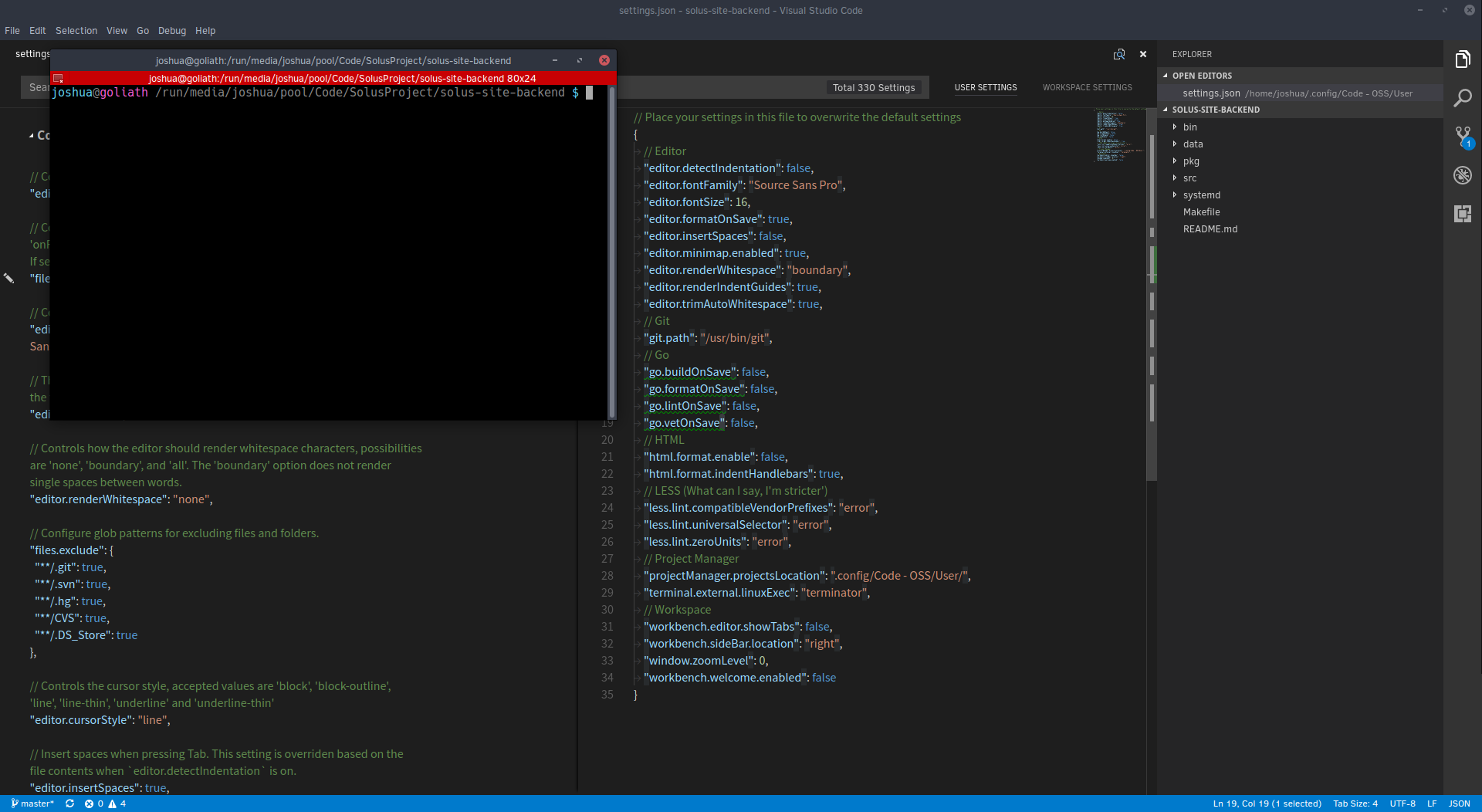Open the Search view magnifier icon
The image size is (1482, 812).
coord(1463,98)
